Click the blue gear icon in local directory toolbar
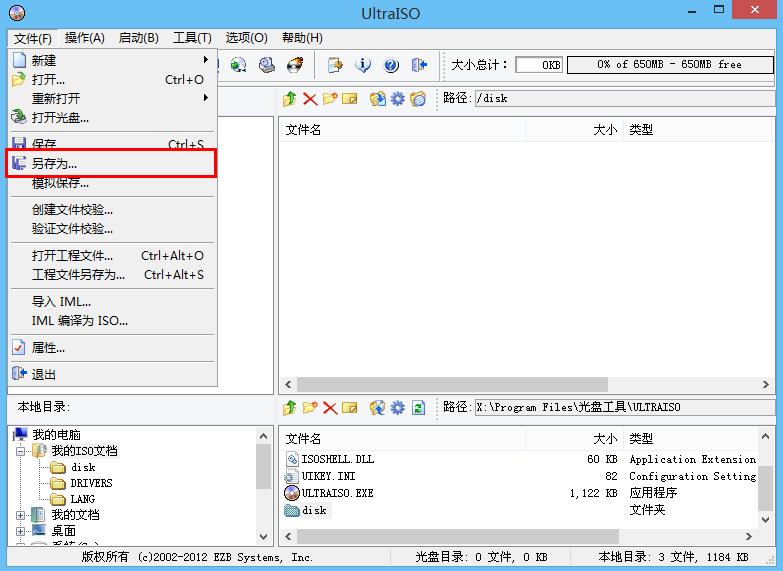Image resolution: width=783 pixels, height=571 pixels. tap(397, 408)
